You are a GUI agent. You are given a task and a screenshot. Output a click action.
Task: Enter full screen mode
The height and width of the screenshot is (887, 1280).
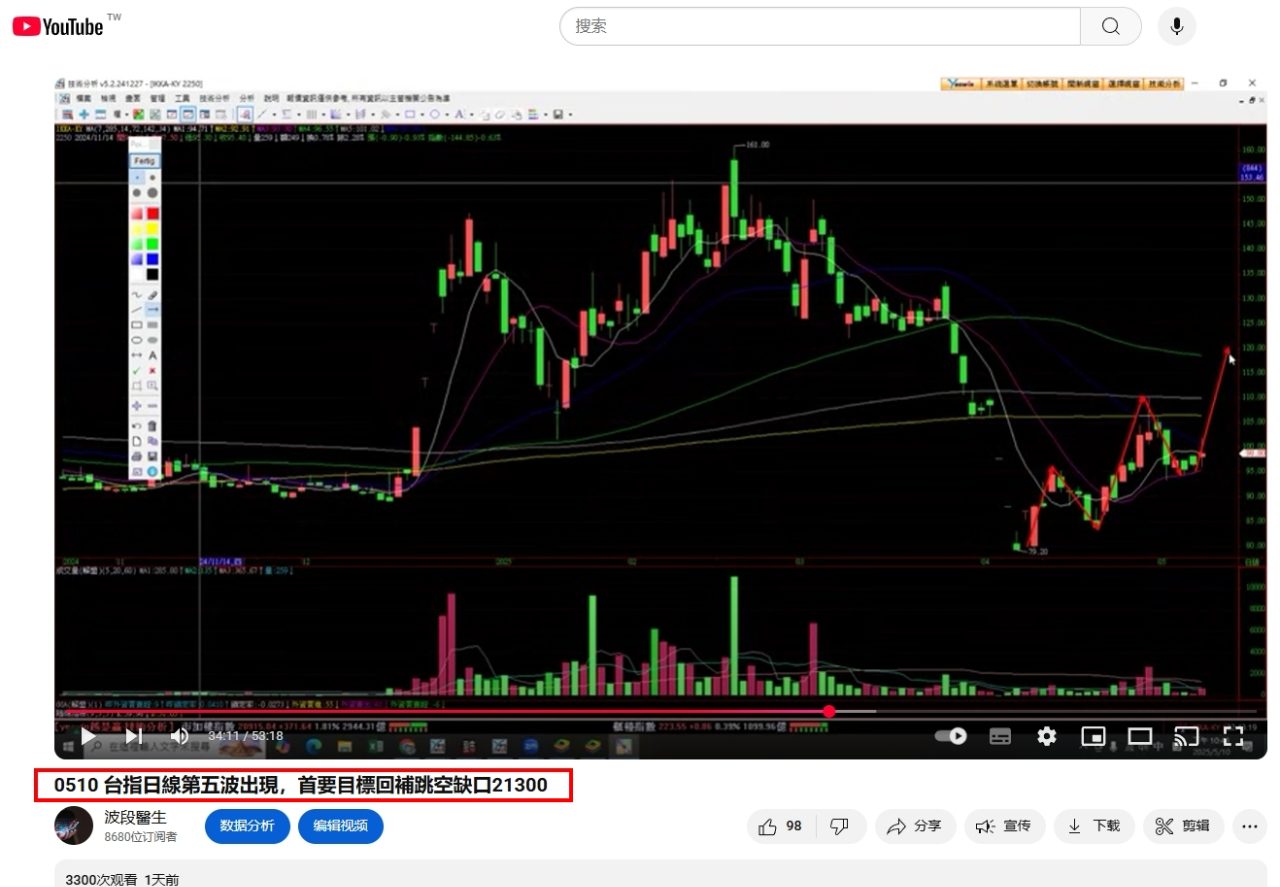(1233, 736)
